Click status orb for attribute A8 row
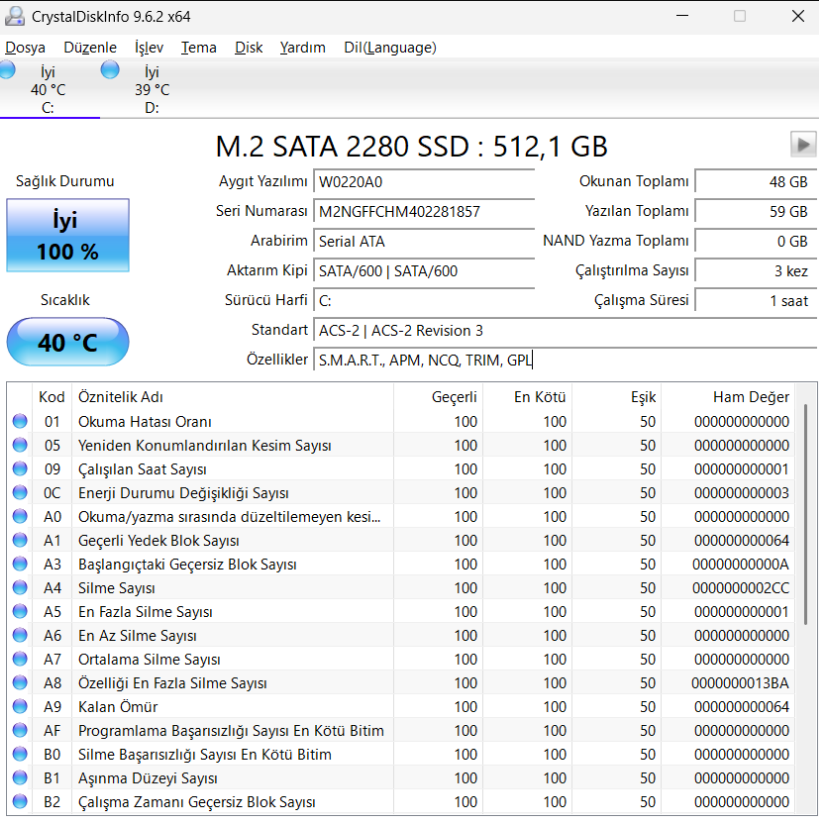This screenshot has height=818, width=819. (x=20, y=683)
